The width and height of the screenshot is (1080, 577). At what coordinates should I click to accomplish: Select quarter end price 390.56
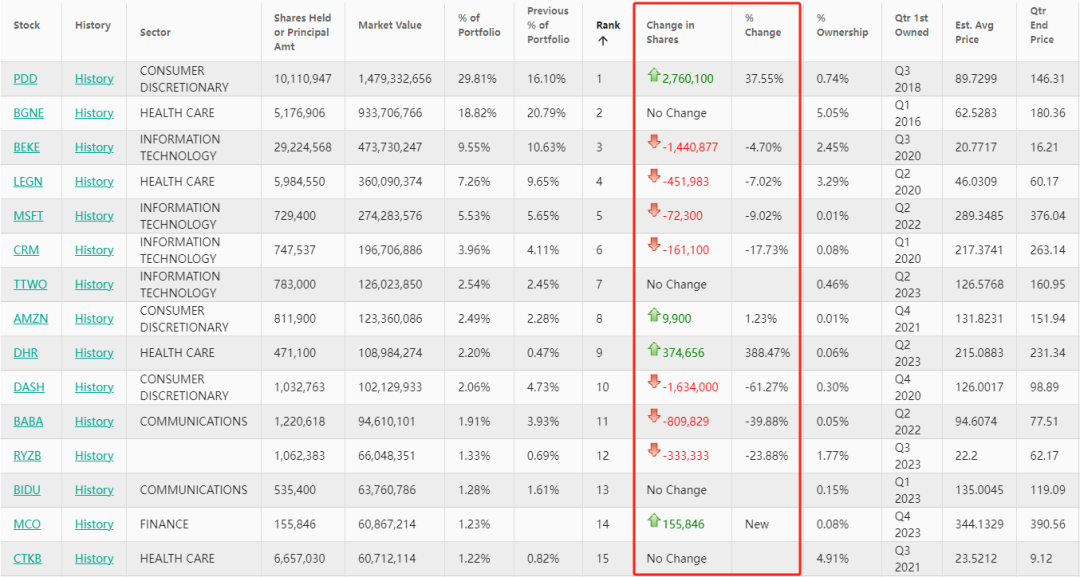coord(1048,524)
